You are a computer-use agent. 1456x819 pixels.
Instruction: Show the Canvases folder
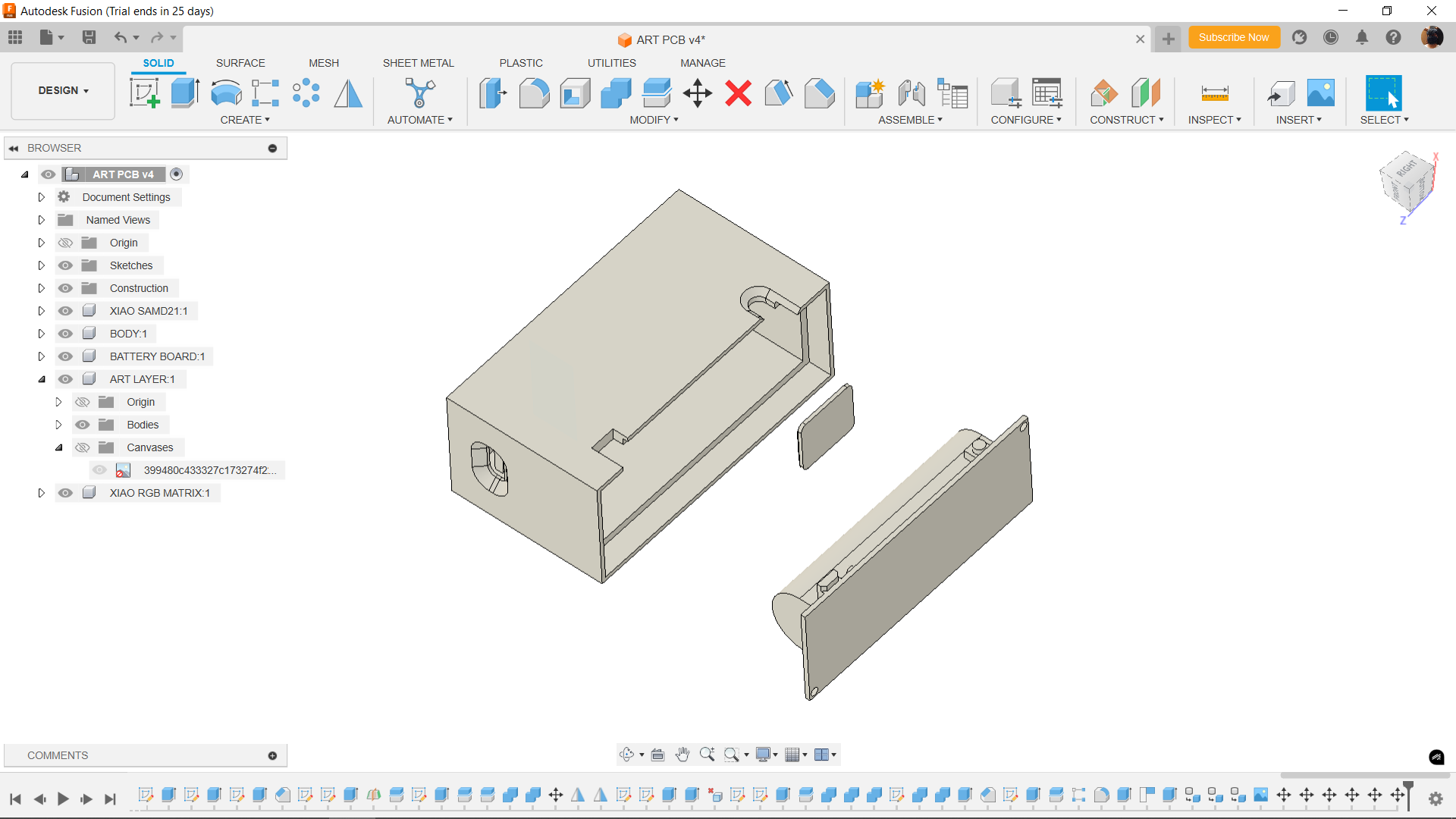(x=83, y=447)
